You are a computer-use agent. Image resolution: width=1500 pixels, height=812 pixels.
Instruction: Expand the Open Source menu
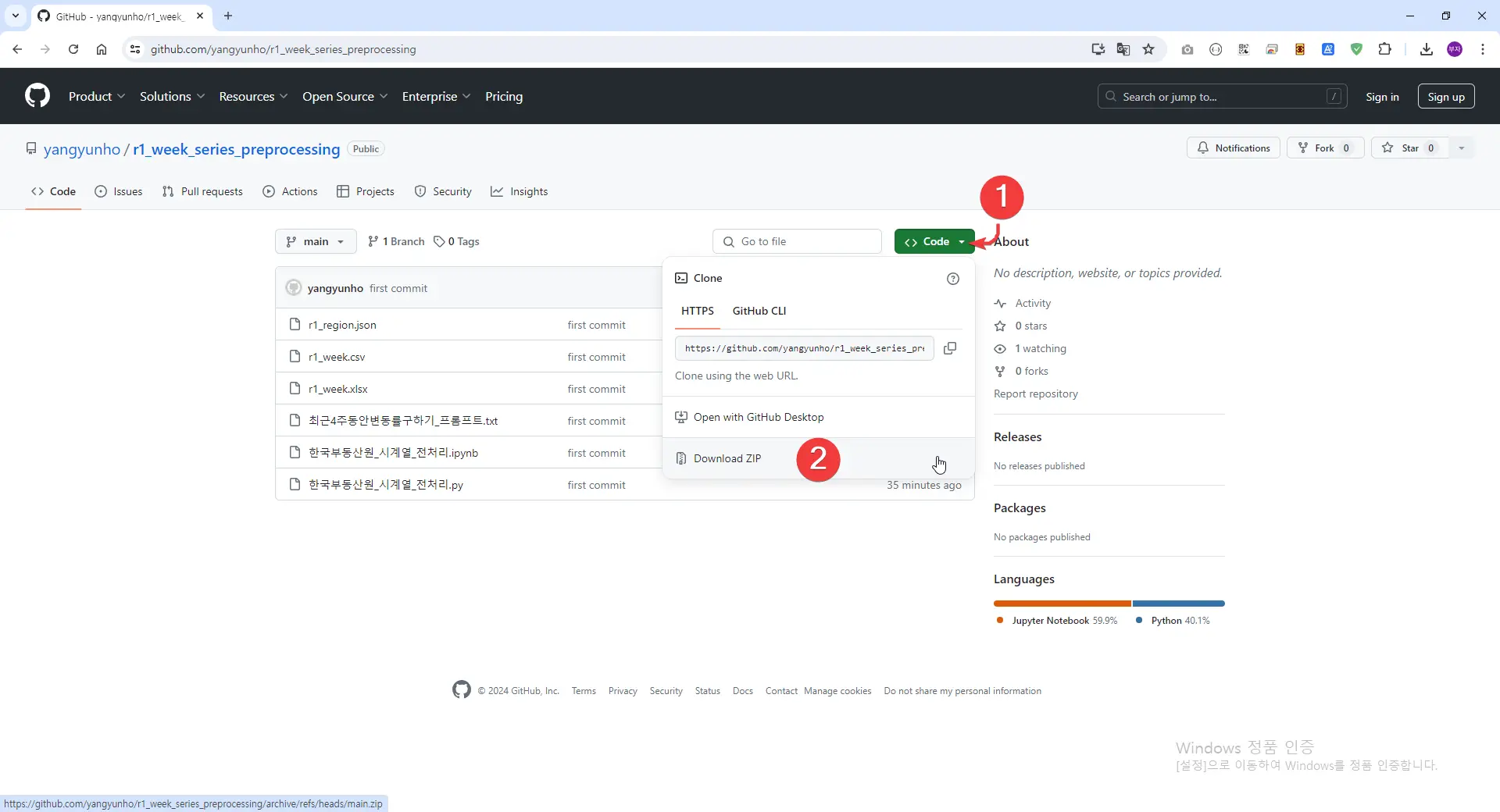[345, 96]
